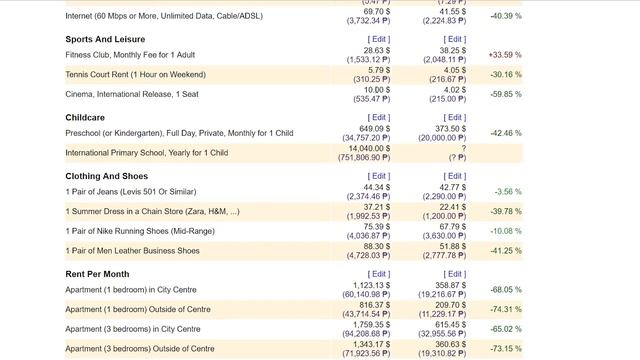640x360 pixels.
Task: Open first Edit link in Childcare row
Action: point(379,118)
